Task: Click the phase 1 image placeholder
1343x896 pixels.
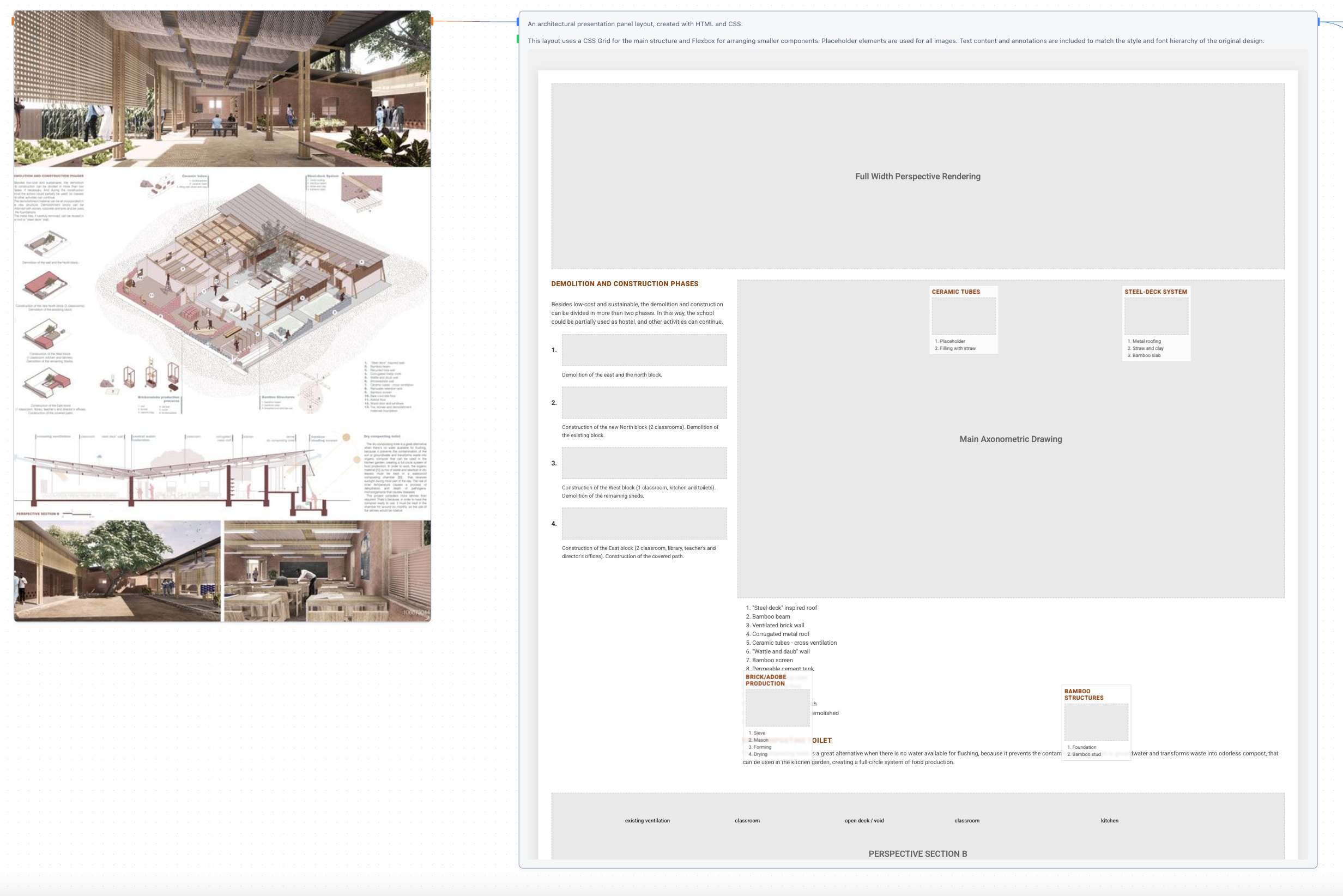Action: (x=644, y=350)
